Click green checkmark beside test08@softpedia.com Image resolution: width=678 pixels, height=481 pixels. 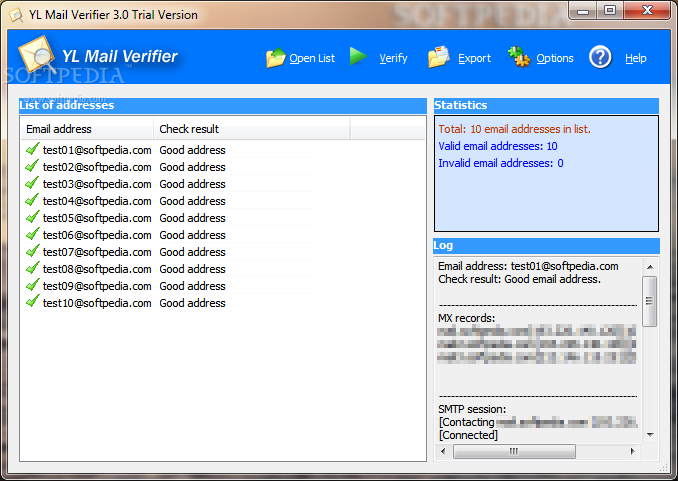[x=32, y=268]
